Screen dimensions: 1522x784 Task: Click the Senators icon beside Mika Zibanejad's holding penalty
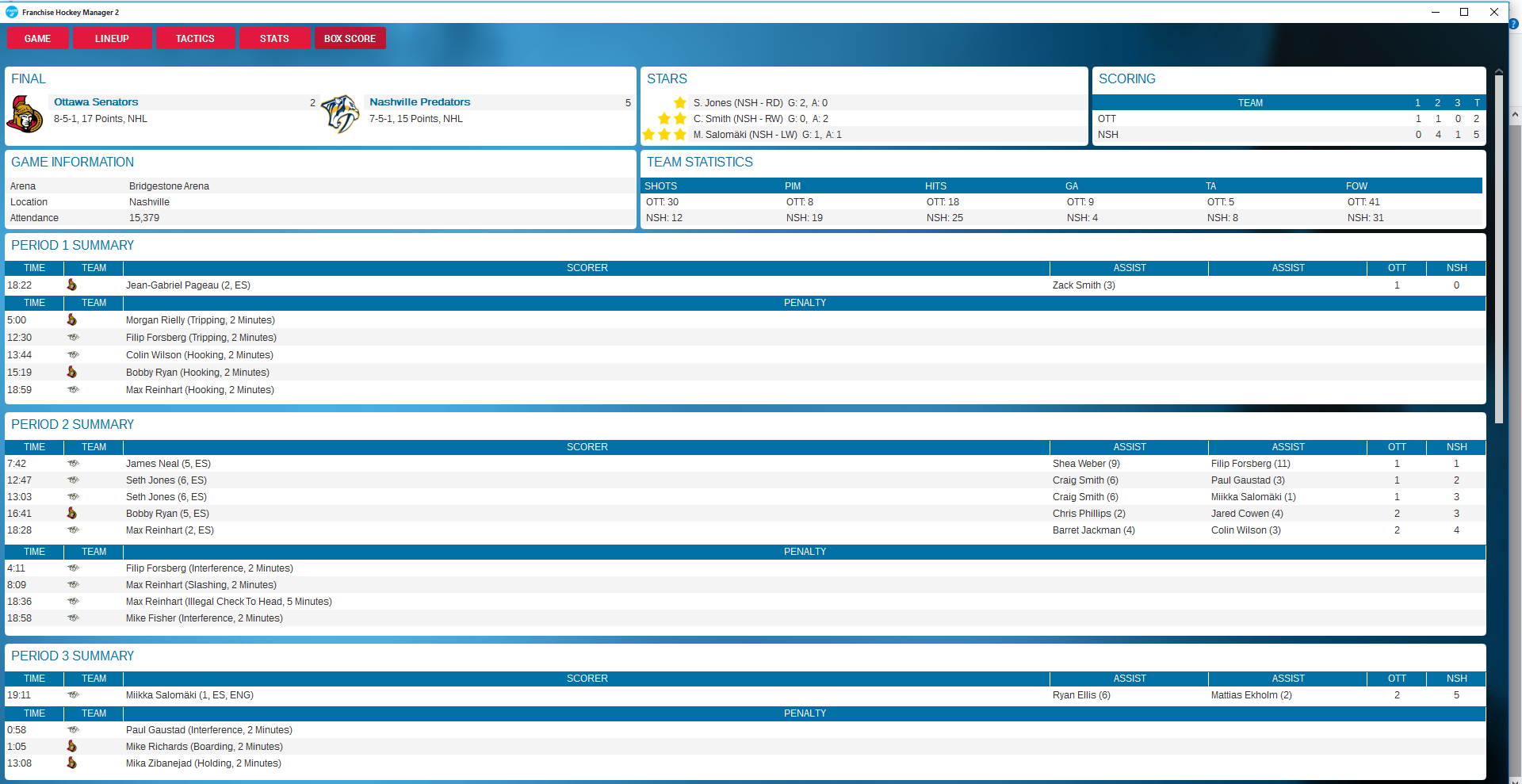click(72, 763)
